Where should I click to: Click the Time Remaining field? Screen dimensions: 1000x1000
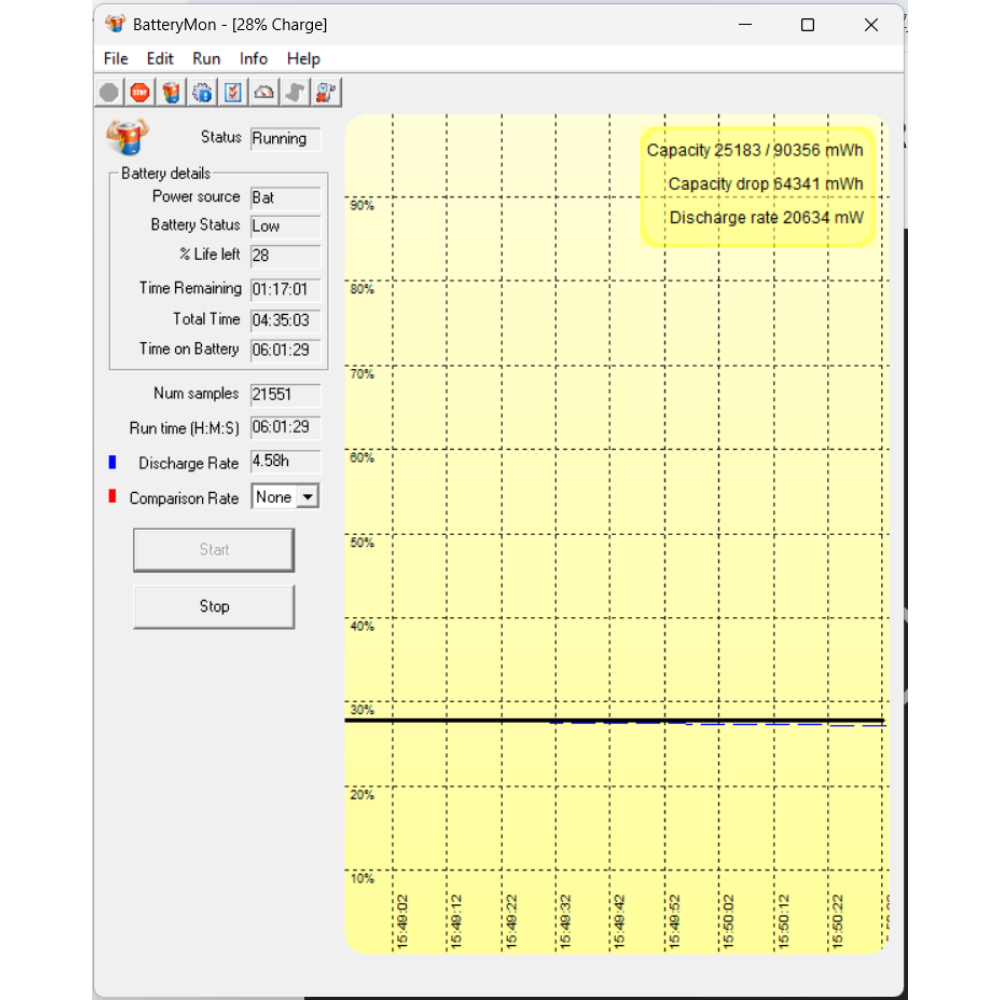tap(285, 290)
